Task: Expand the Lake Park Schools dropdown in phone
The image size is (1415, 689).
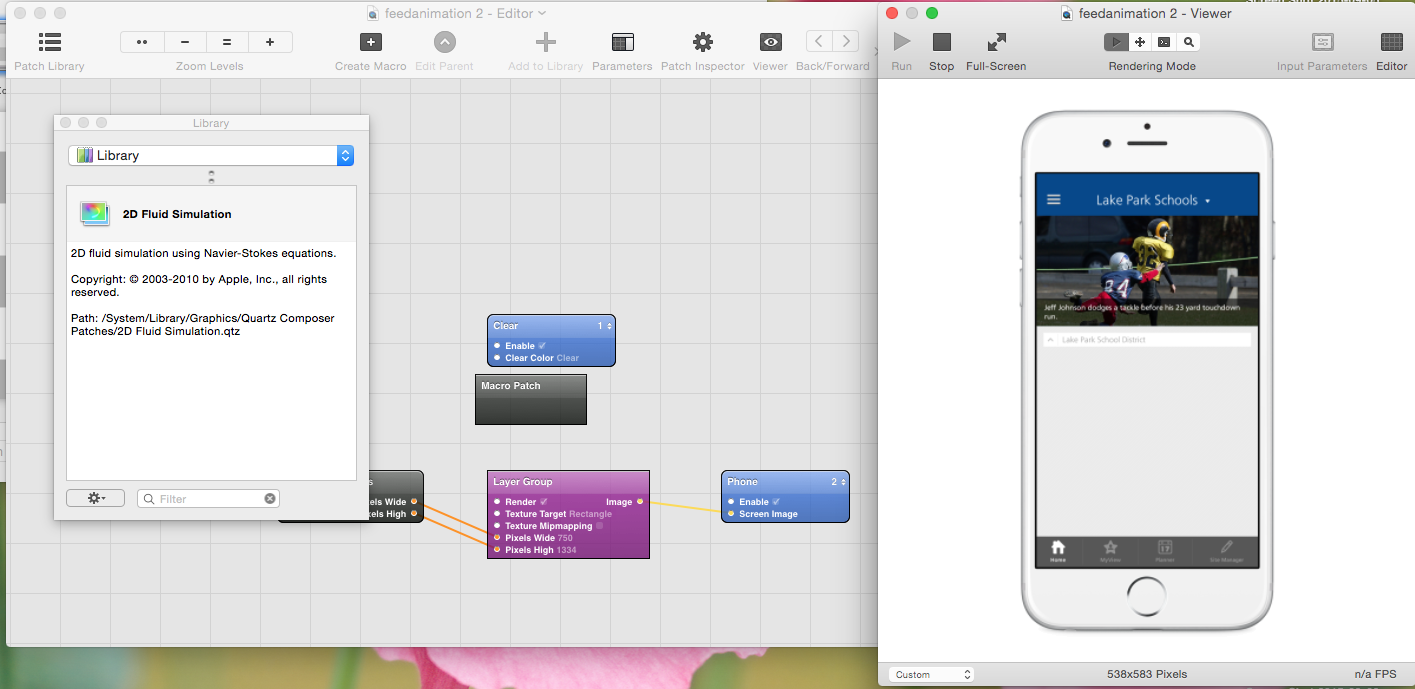Action: [1207, 201]
